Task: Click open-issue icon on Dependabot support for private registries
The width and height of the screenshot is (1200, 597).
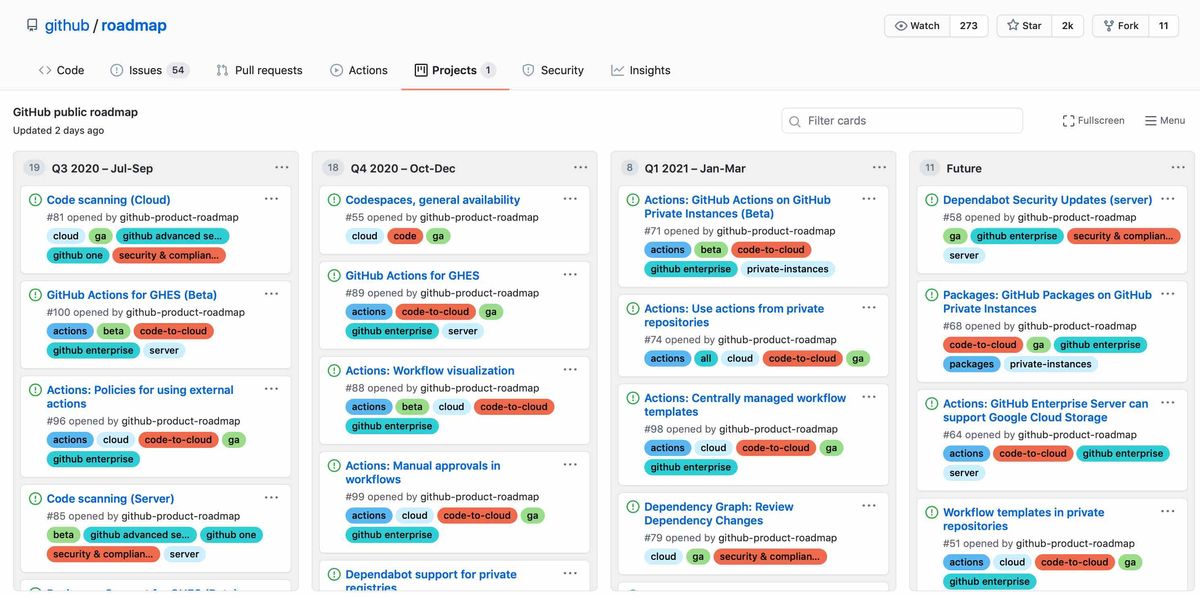Action: (334, 575)
